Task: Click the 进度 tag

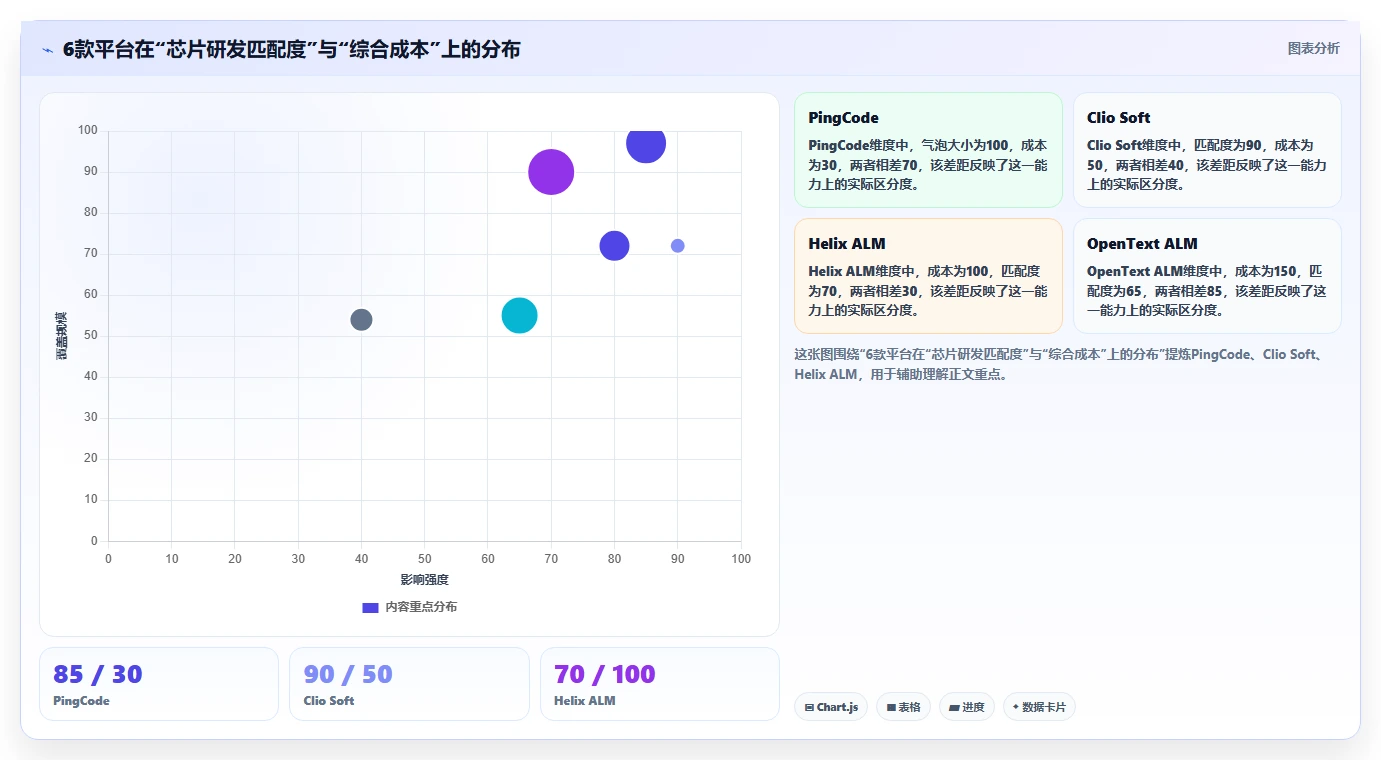Action: (966, 707)
